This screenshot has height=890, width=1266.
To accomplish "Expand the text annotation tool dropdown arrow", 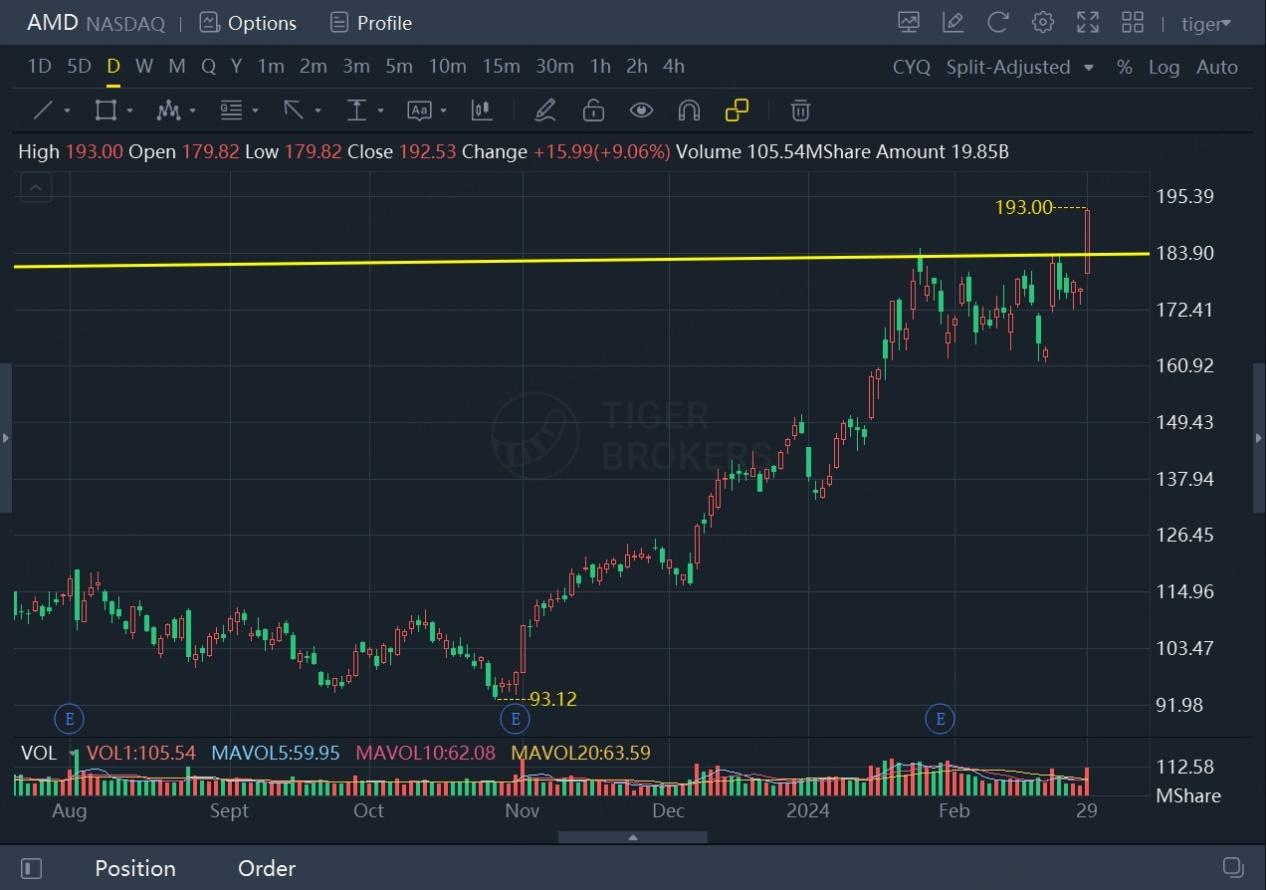I will (x=441, y=111).
